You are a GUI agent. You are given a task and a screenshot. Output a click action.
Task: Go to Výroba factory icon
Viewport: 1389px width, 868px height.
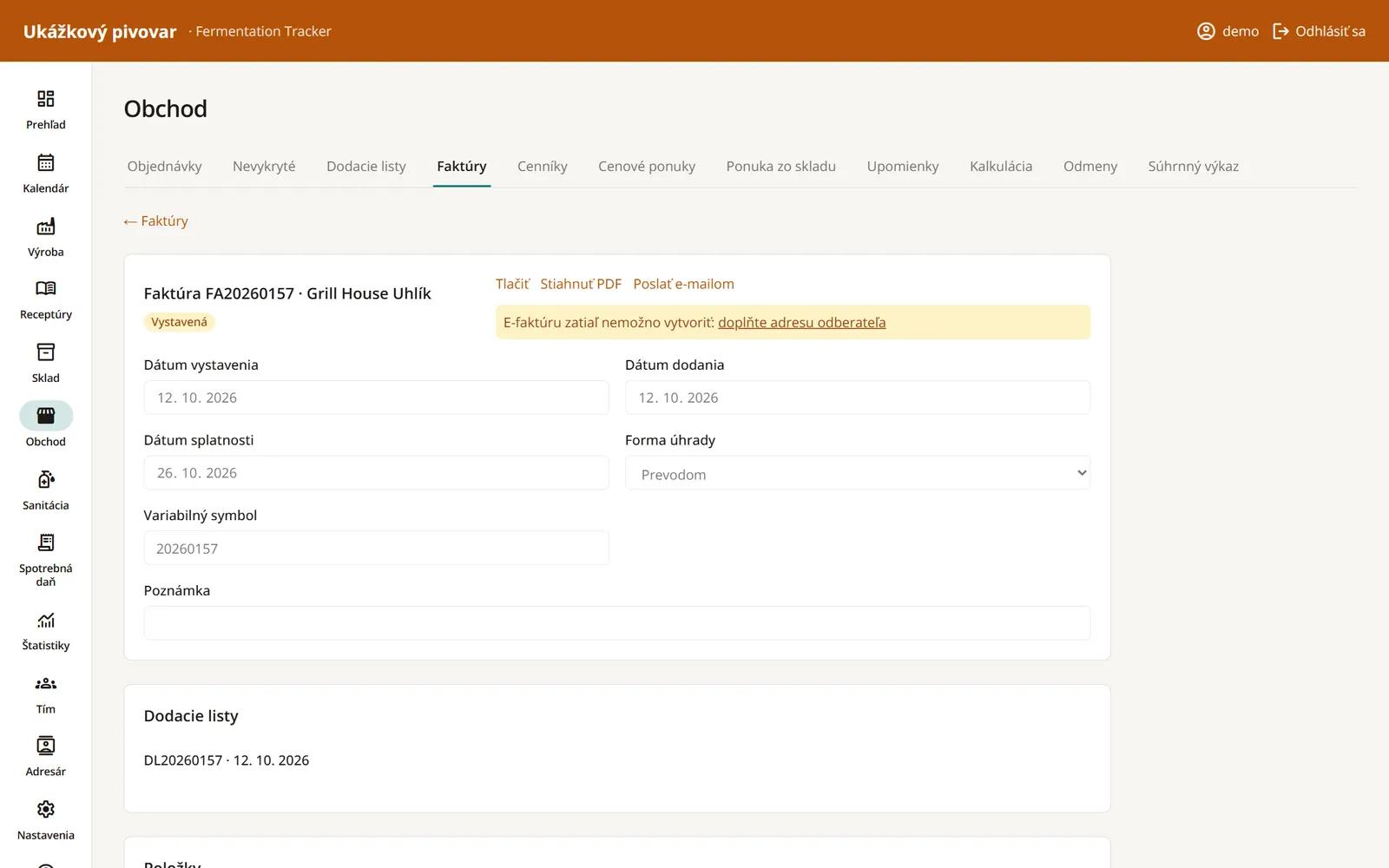point(46,227)
